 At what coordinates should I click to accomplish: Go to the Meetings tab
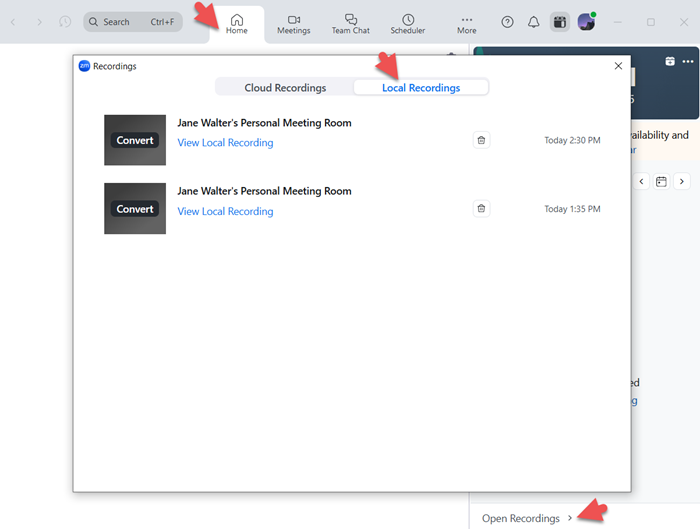tap(293, 23)
